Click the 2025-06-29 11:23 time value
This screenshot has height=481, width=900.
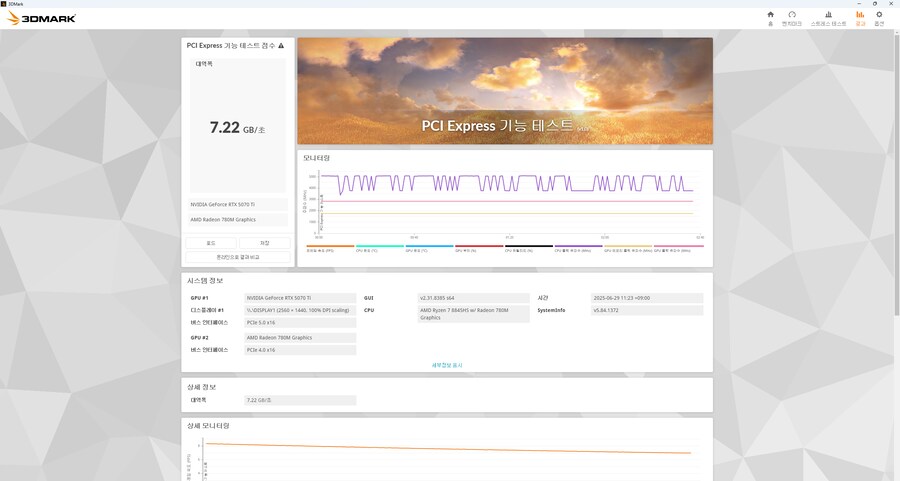[647, 298]
